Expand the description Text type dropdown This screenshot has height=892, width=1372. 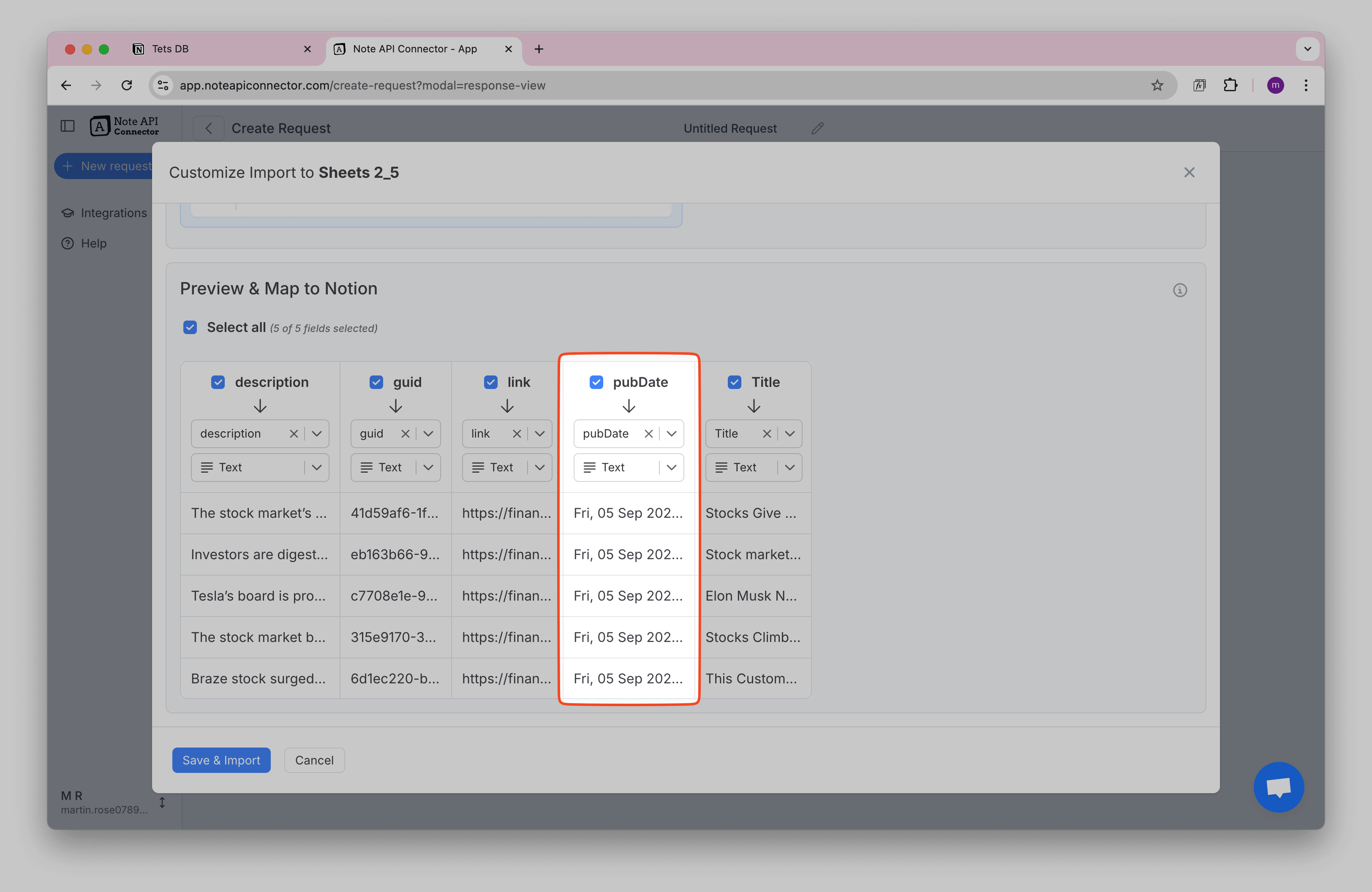316,467
